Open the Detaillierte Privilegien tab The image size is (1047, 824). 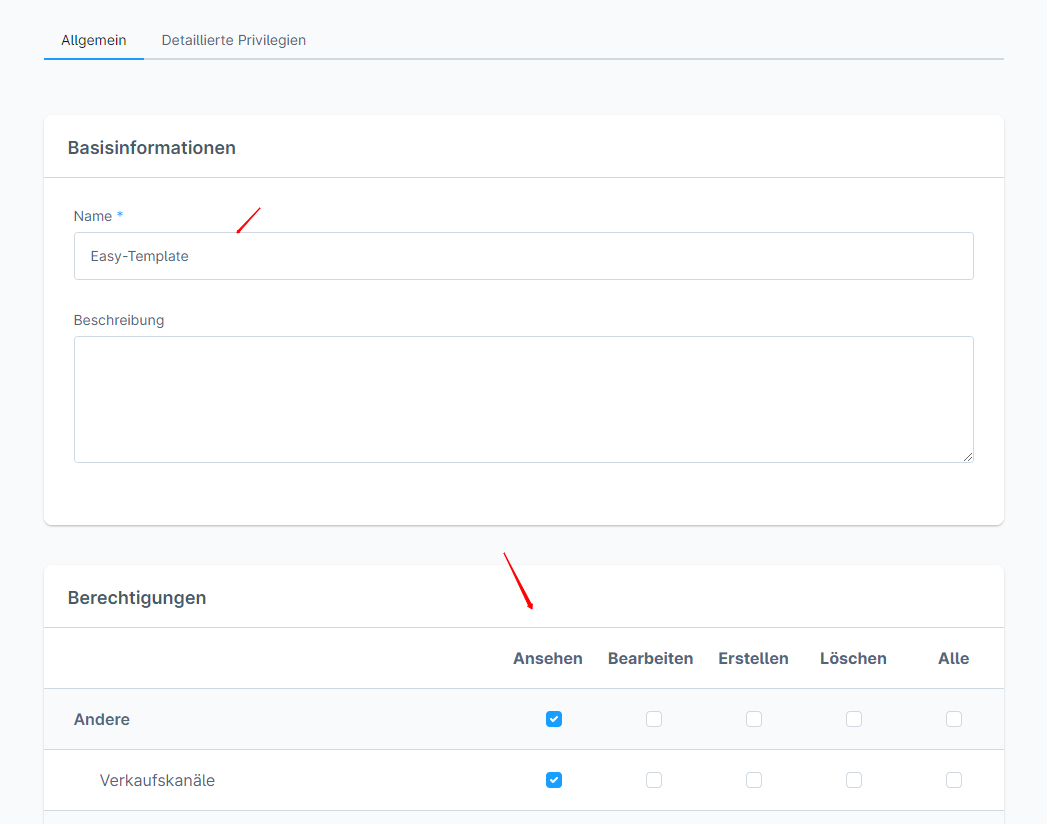pos(233,40)
